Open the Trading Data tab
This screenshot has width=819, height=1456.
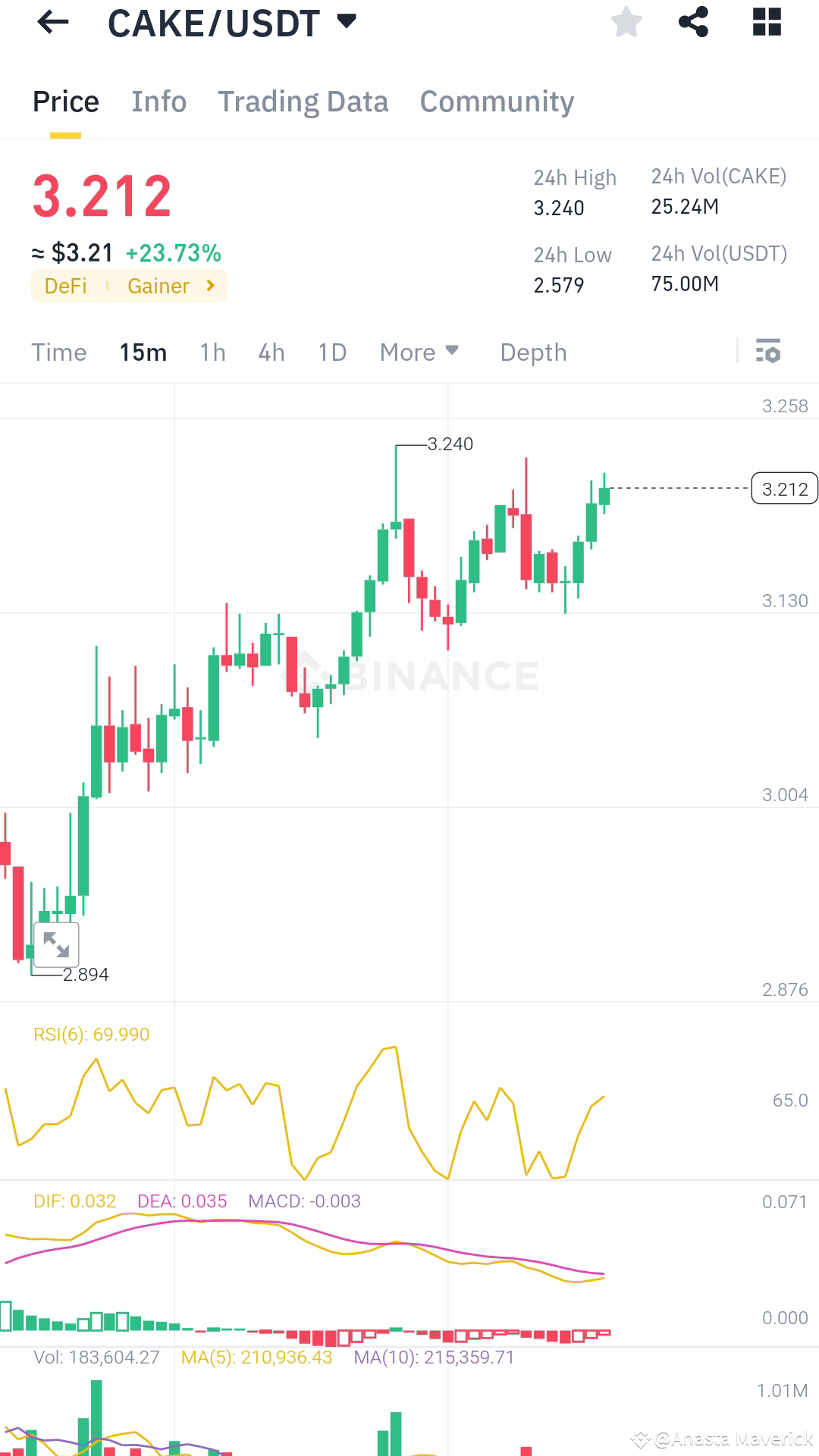[x=303, y=101]
